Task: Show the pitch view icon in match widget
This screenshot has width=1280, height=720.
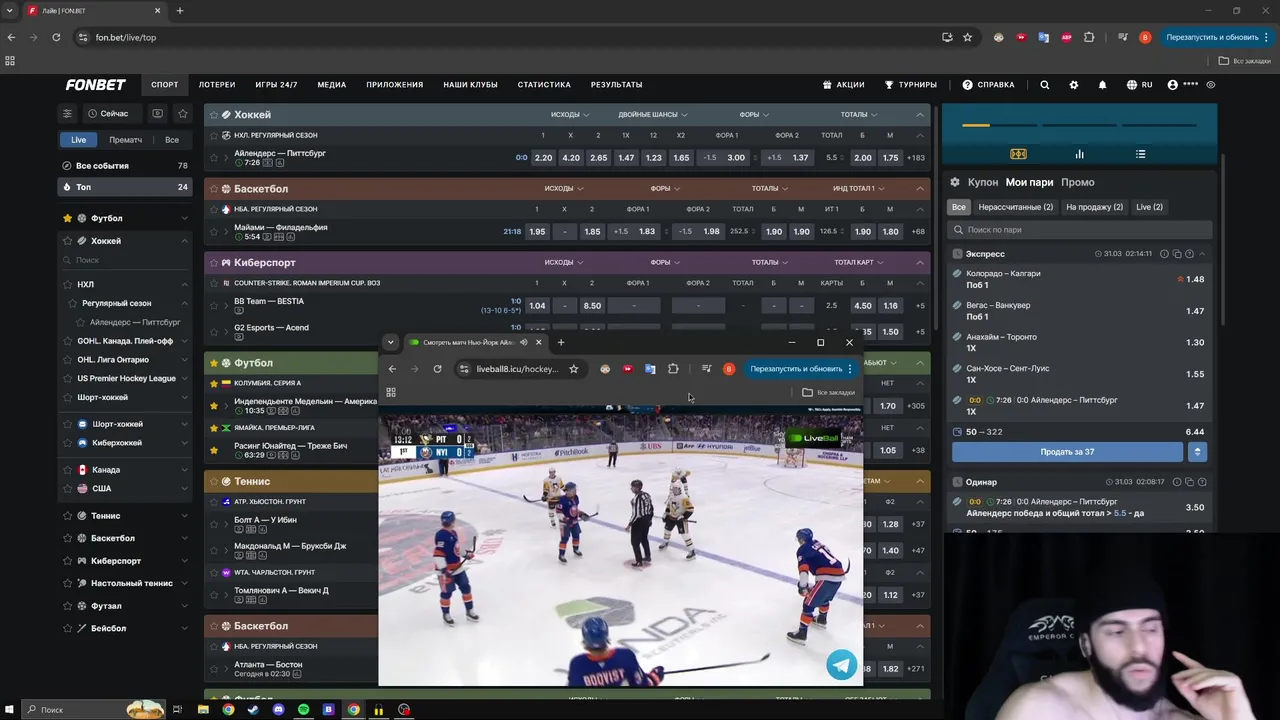Action: tap(1018, 154)
